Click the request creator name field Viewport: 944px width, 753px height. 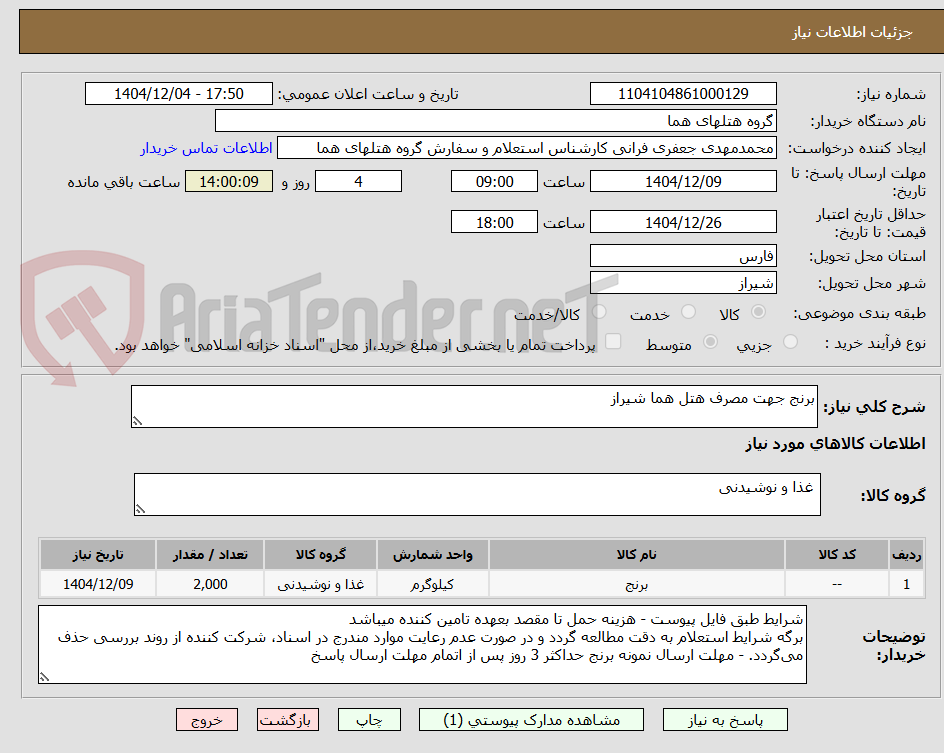[527, 148]
